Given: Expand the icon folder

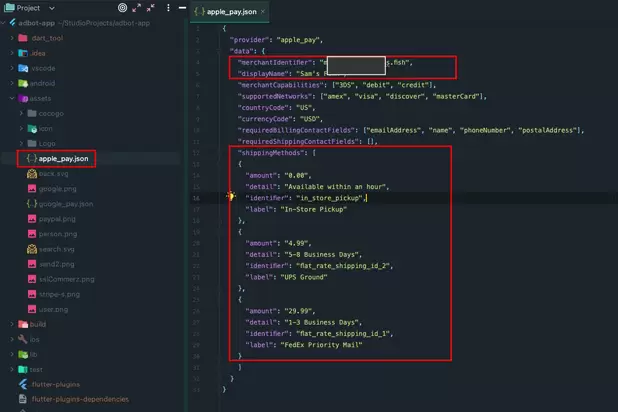Looking at the screenshot, I should pos(21,129).
